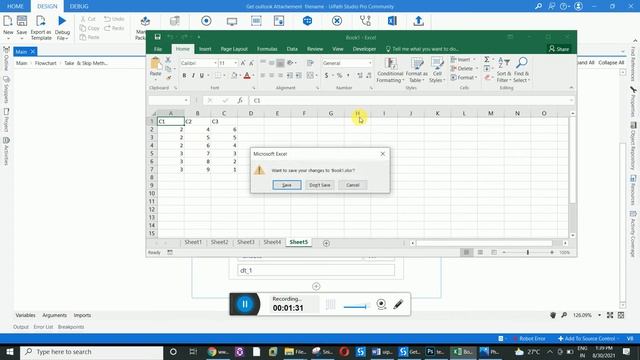Toggle Bold formatting in Excel
This screenshot has width=640, height=360.
(x=184, y=76)
